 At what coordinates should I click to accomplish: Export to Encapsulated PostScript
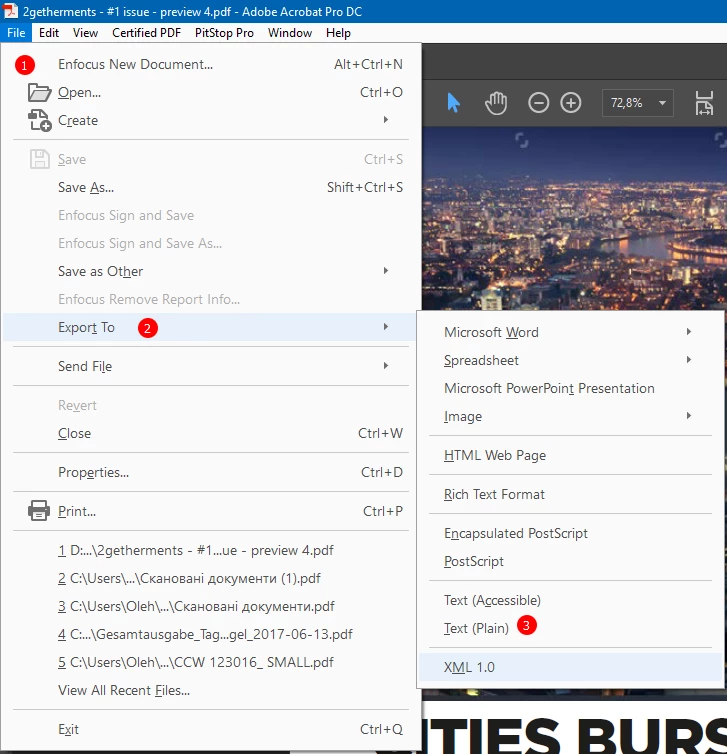(571, 533)
